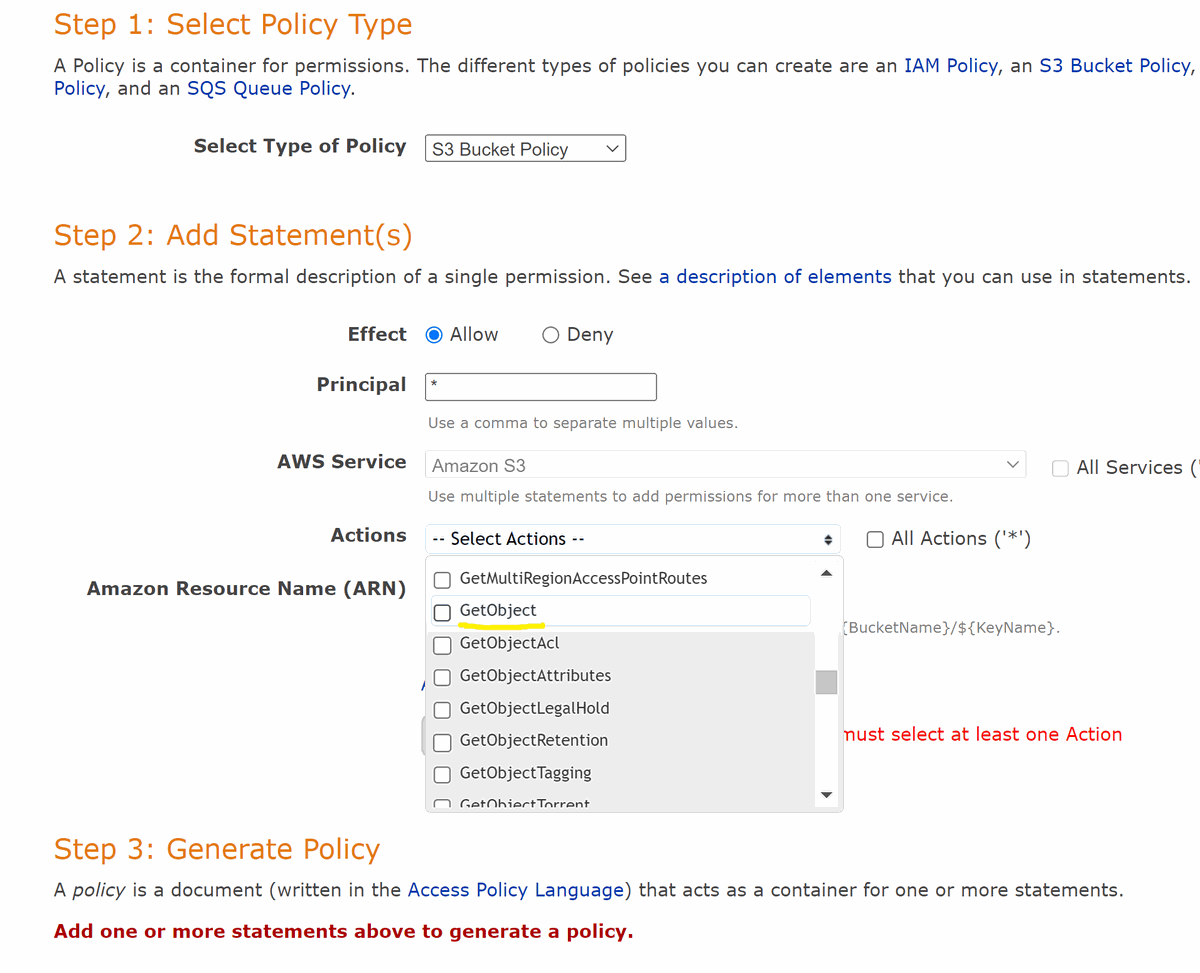
Task: Click the Step 2: Add Statement(s) heading
Action: pos(233,235)
